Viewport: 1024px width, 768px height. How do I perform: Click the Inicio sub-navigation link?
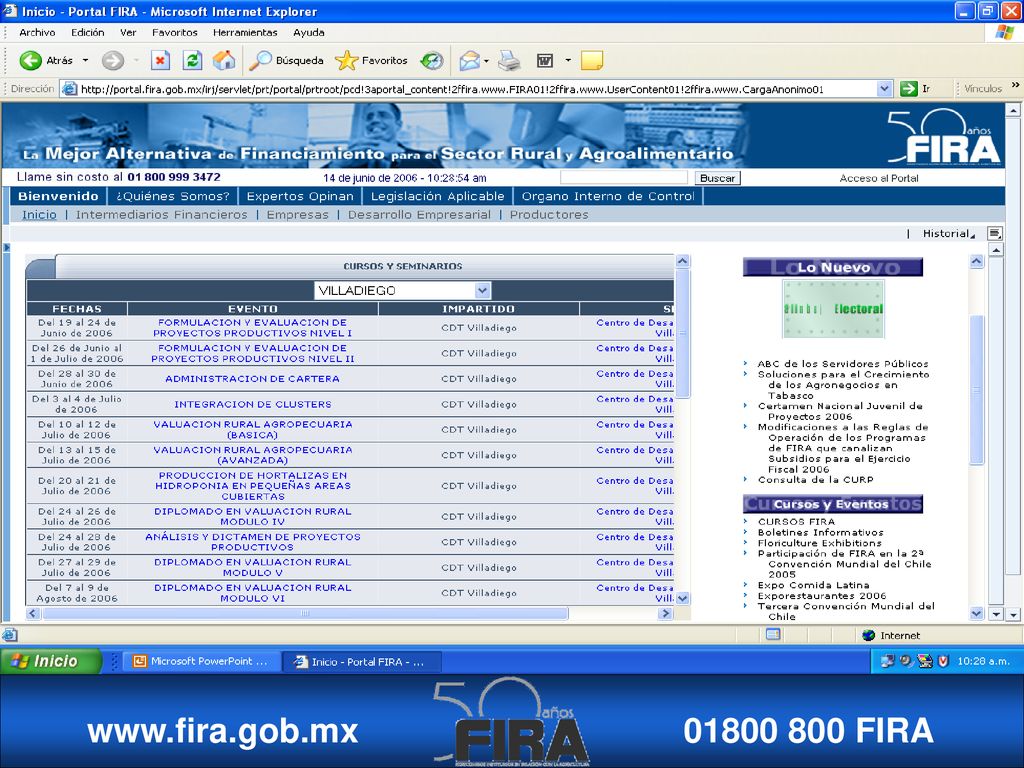click(39, 215)
